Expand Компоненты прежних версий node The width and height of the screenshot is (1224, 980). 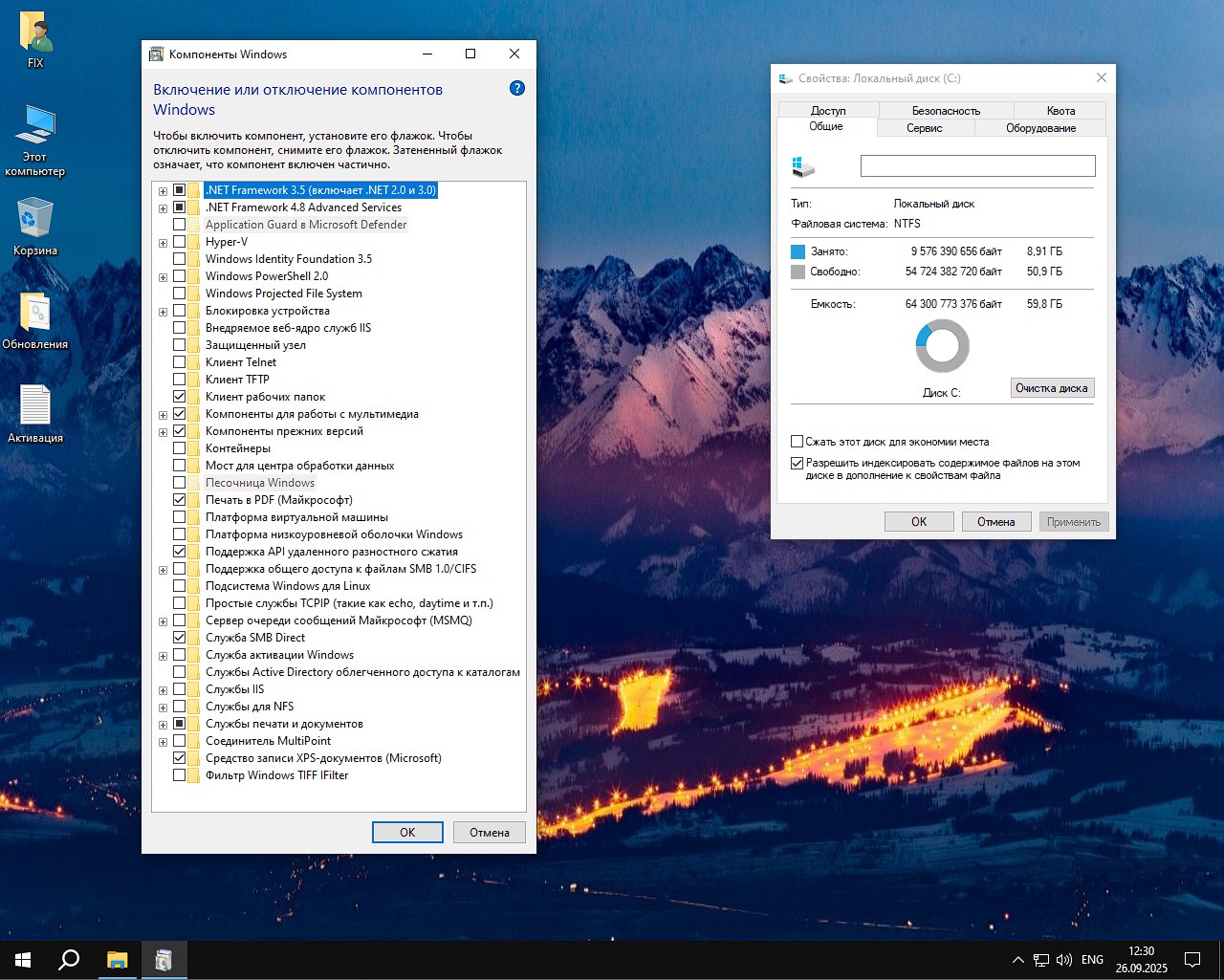pos(163,432)
